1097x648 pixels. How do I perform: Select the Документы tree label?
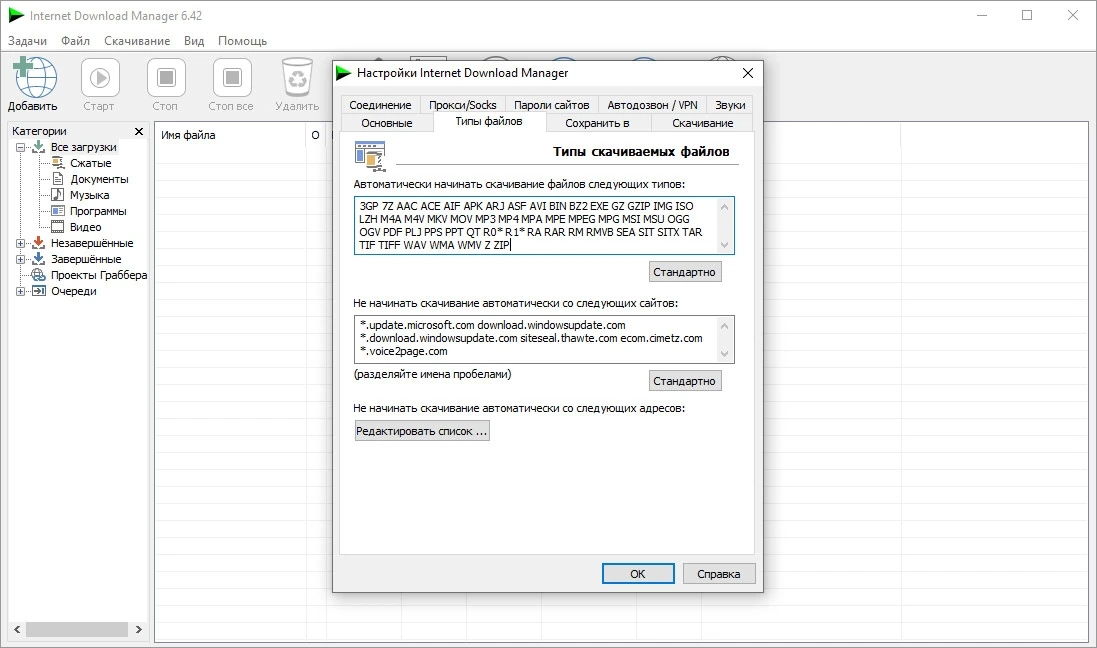(99, 179)
